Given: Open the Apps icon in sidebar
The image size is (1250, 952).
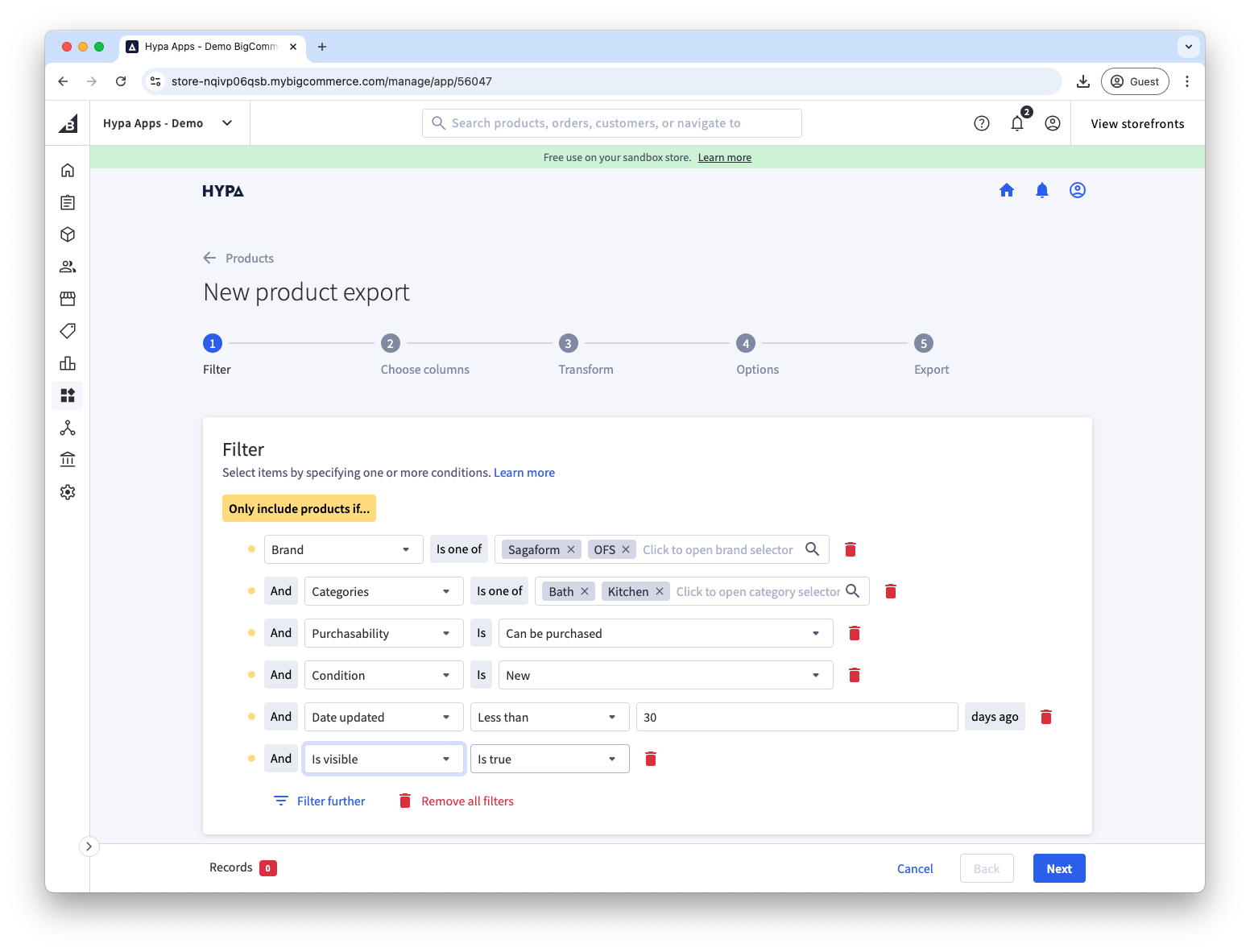Looking at the screenshot, I should pyautogui.click(x=68, y=395).
